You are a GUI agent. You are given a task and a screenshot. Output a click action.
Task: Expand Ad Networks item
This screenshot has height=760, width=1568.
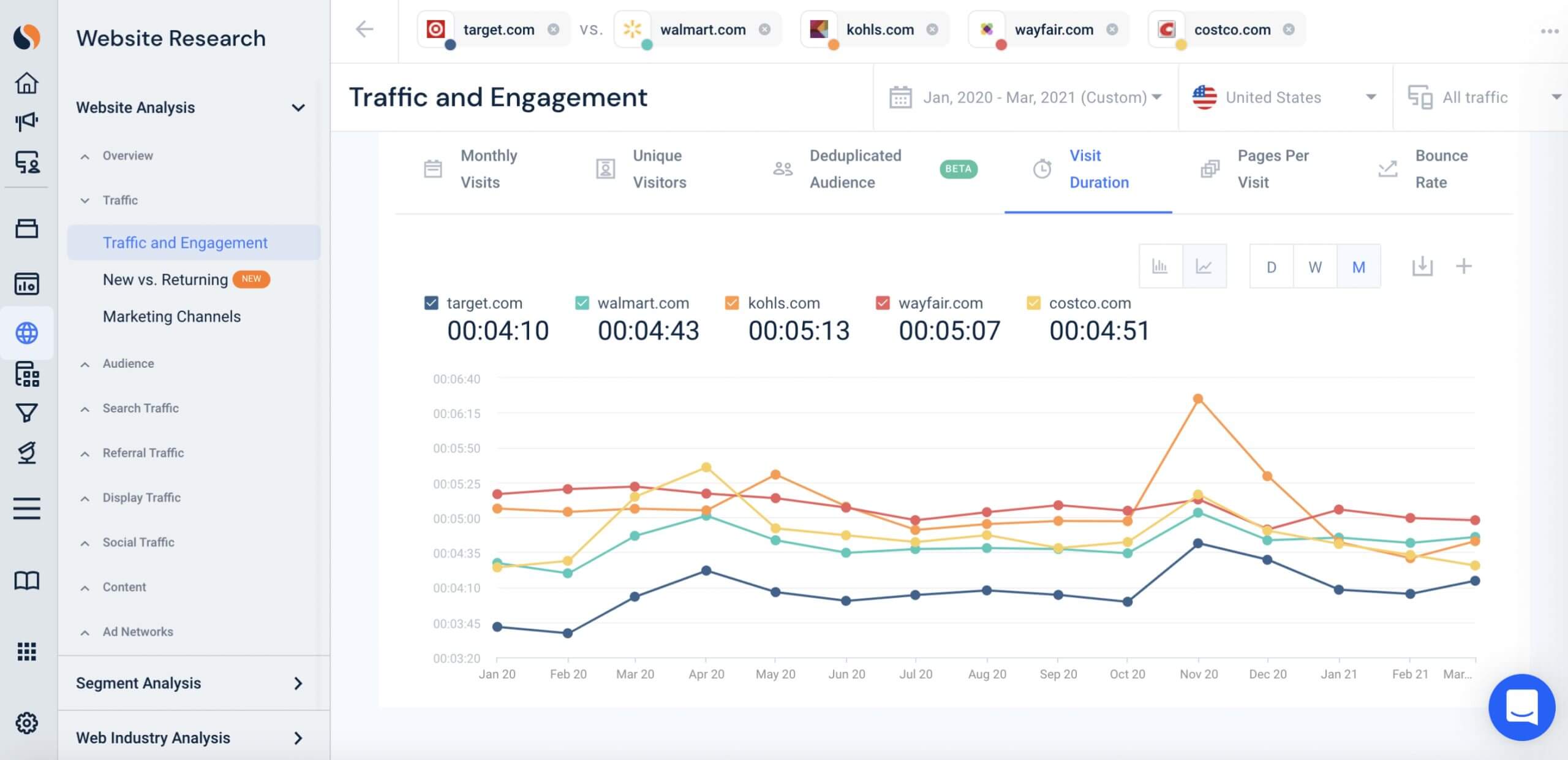(x=85, y=633)
